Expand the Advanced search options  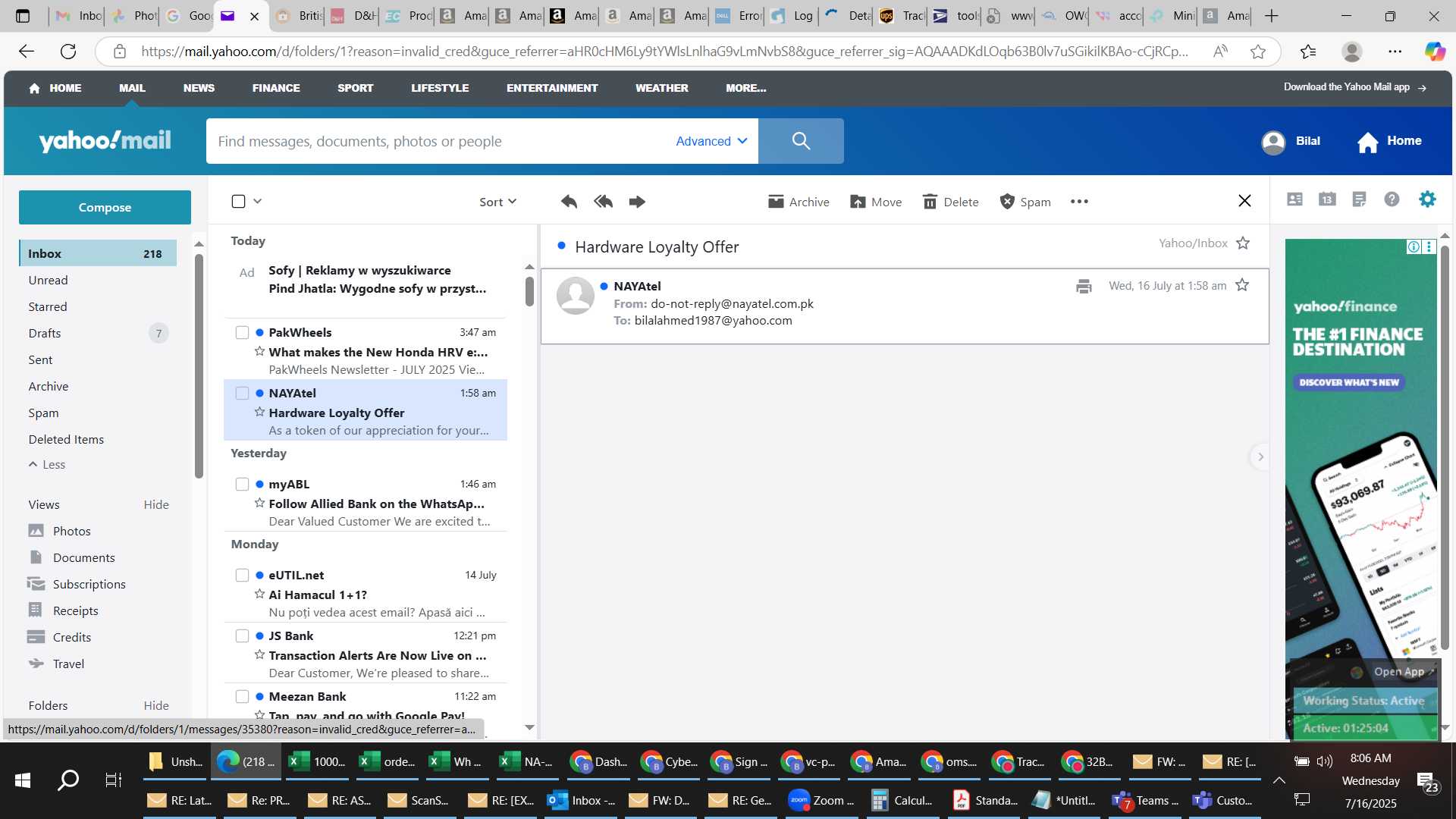(711, 141)
